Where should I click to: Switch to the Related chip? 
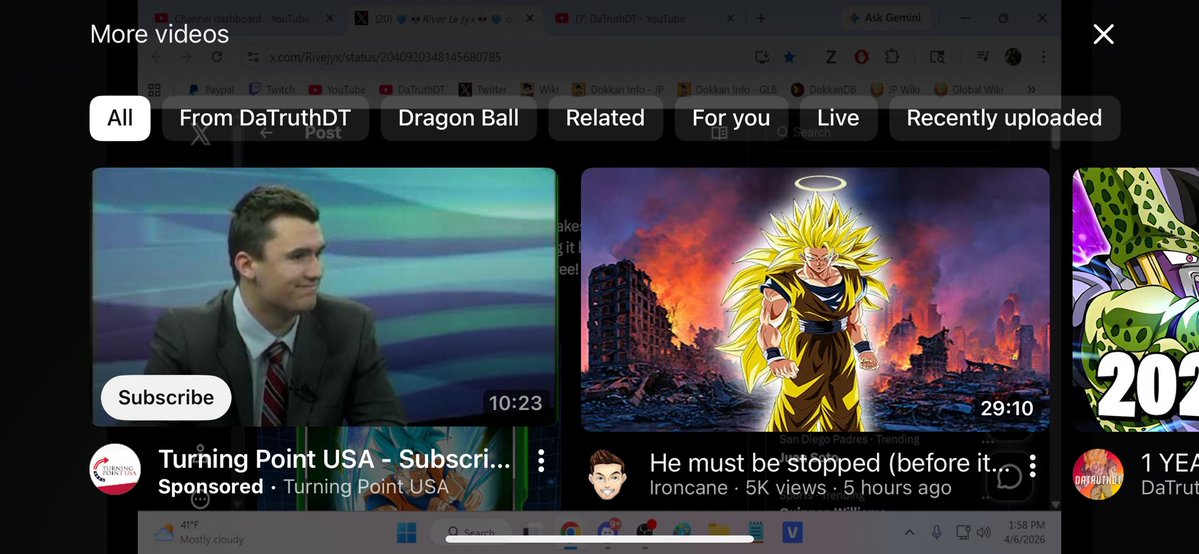coord(605,118)
